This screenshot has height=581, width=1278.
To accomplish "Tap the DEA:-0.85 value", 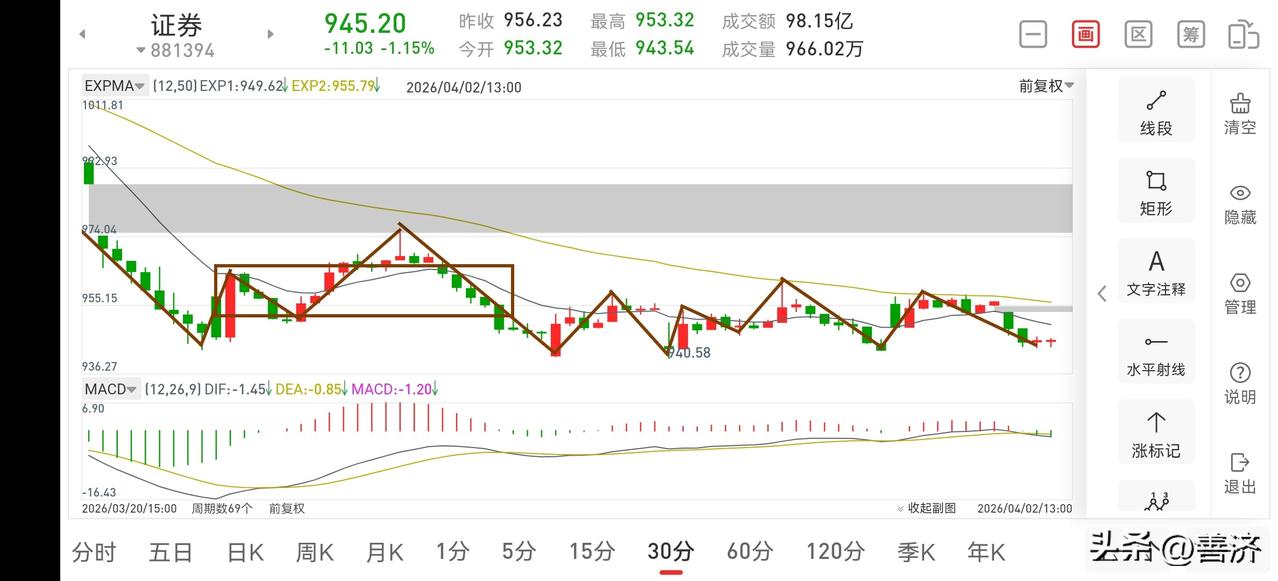I will coord(310,389).
